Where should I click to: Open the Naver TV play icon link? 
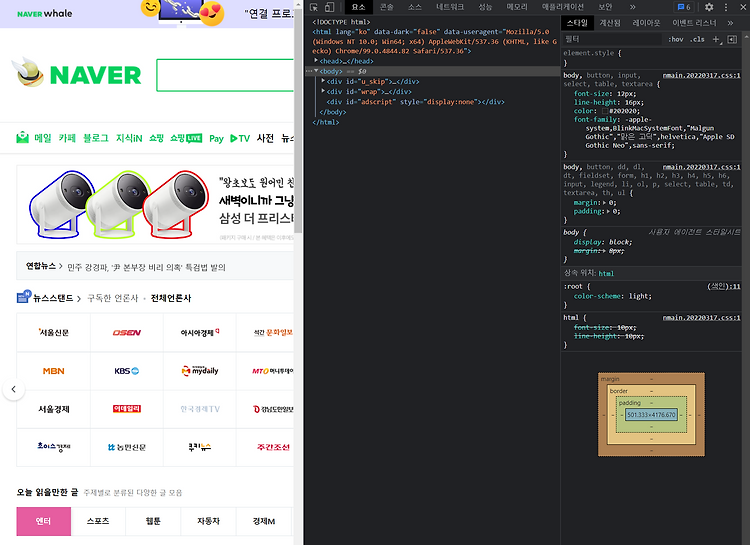click(240, 138)
